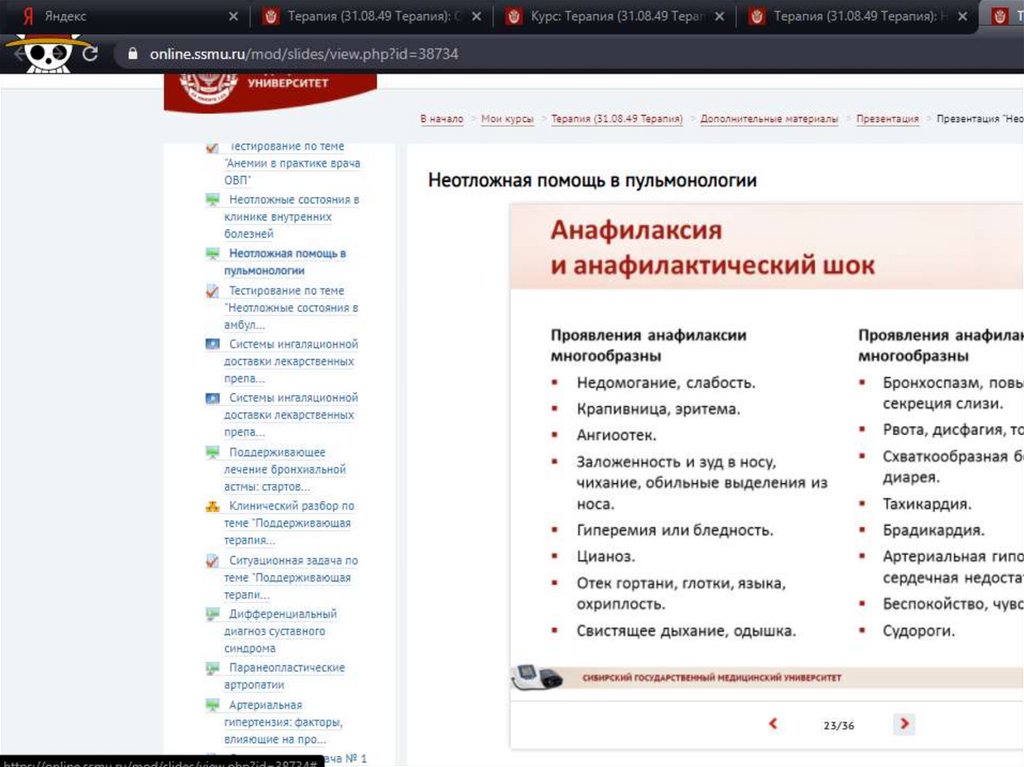Click the blood pressure monitor image in slide footer

point(537,677)
